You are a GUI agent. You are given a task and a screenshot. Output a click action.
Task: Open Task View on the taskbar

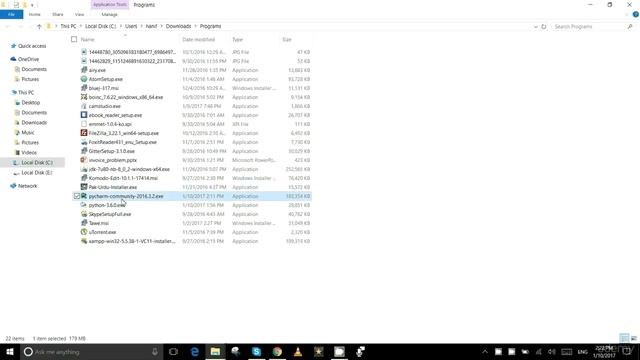coord(173,351)
